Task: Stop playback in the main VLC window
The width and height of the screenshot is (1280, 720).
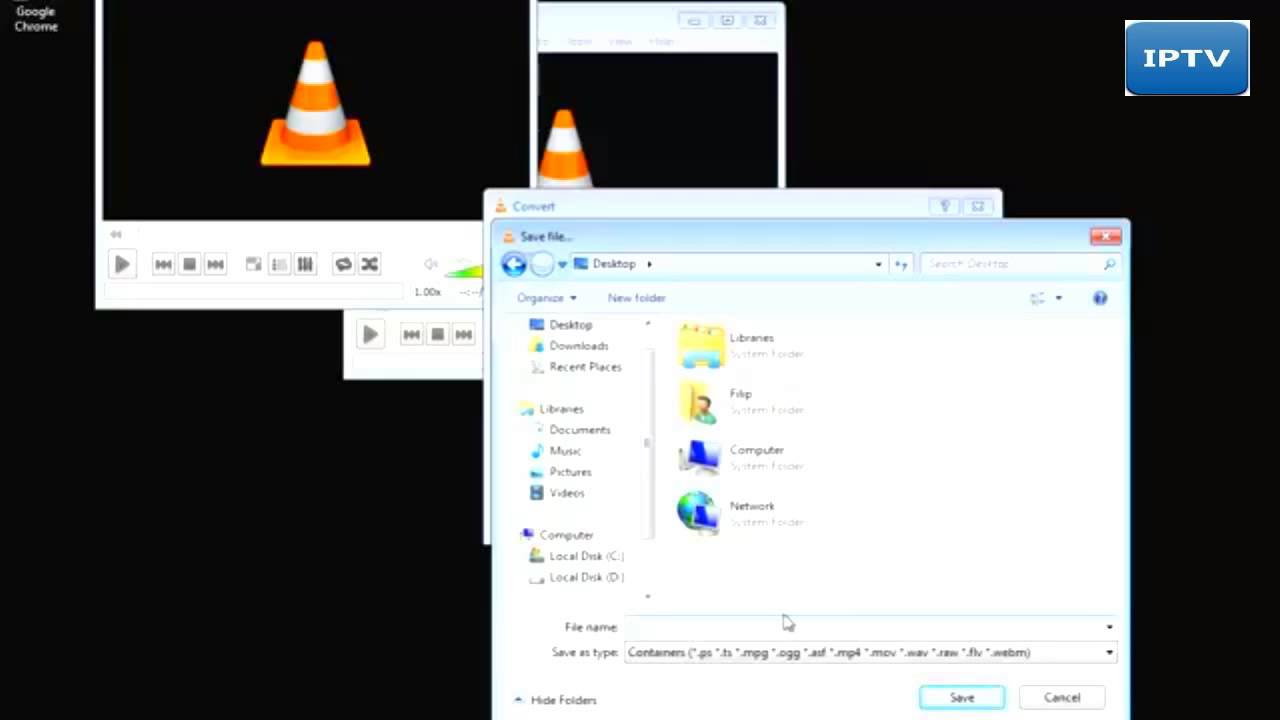Action: tap(189, 264)
